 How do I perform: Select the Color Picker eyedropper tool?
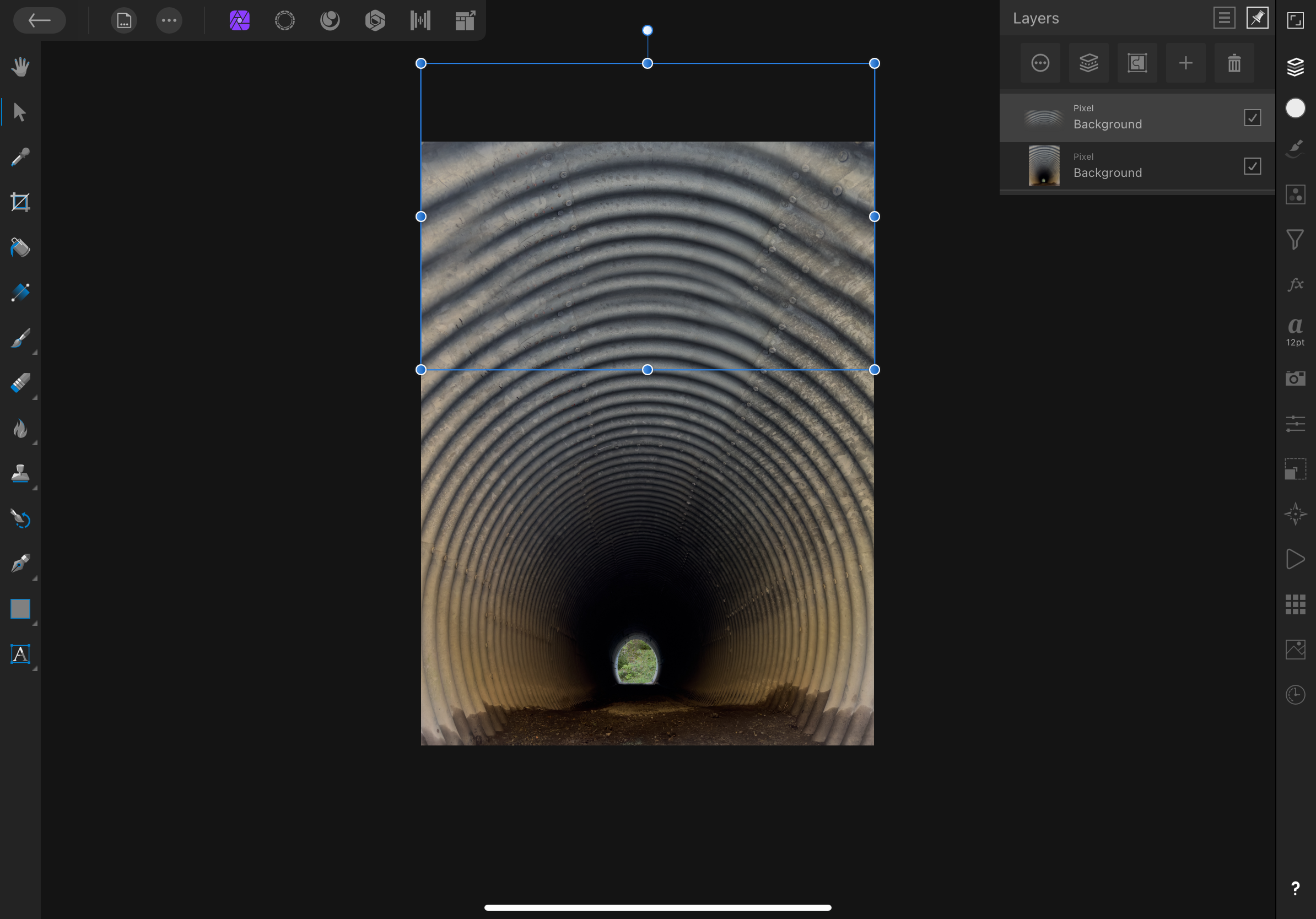pyautogui.click(x=20, y=157)
